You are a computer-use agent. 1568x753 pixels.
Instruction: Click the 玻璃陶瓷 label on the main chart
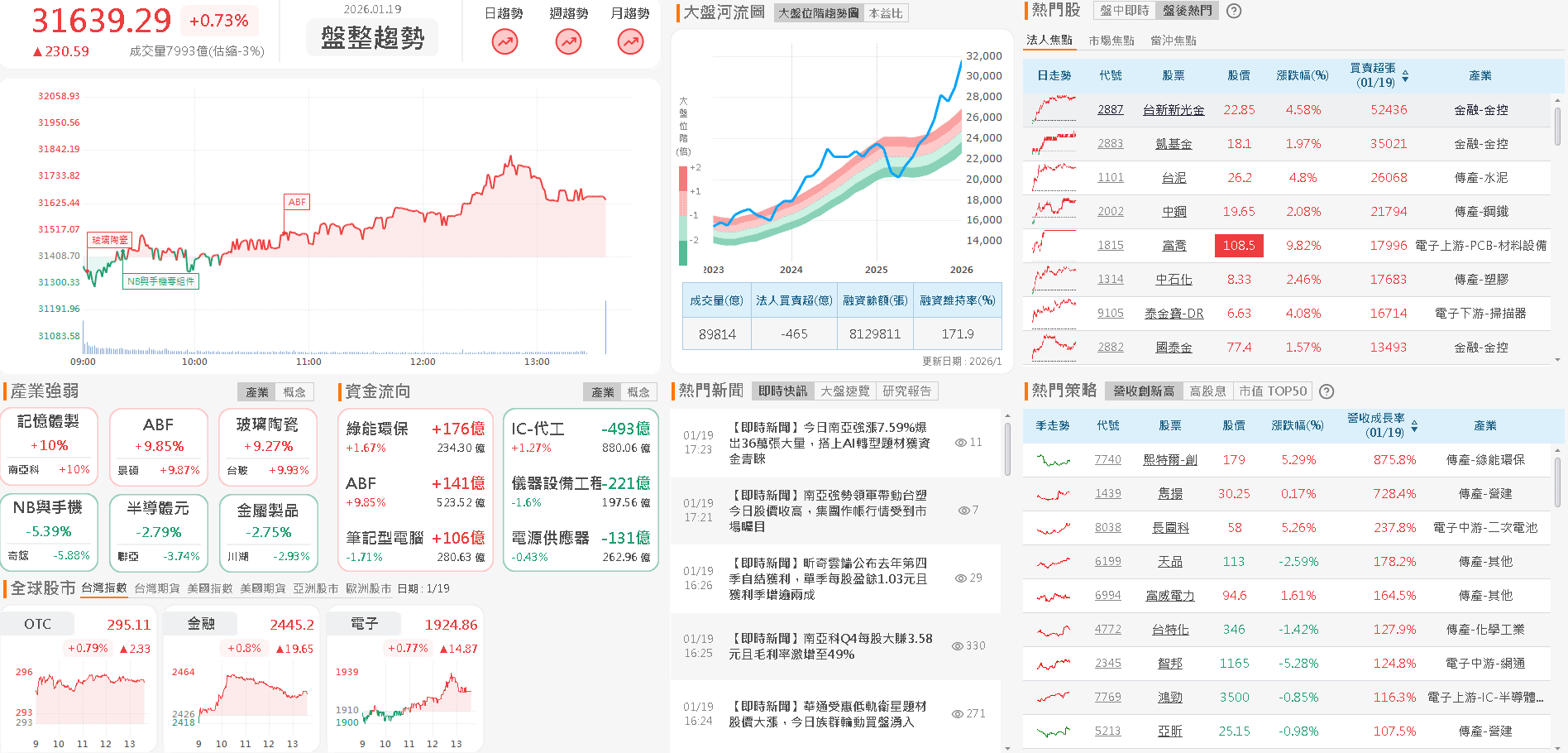click(x=112, y=240)
